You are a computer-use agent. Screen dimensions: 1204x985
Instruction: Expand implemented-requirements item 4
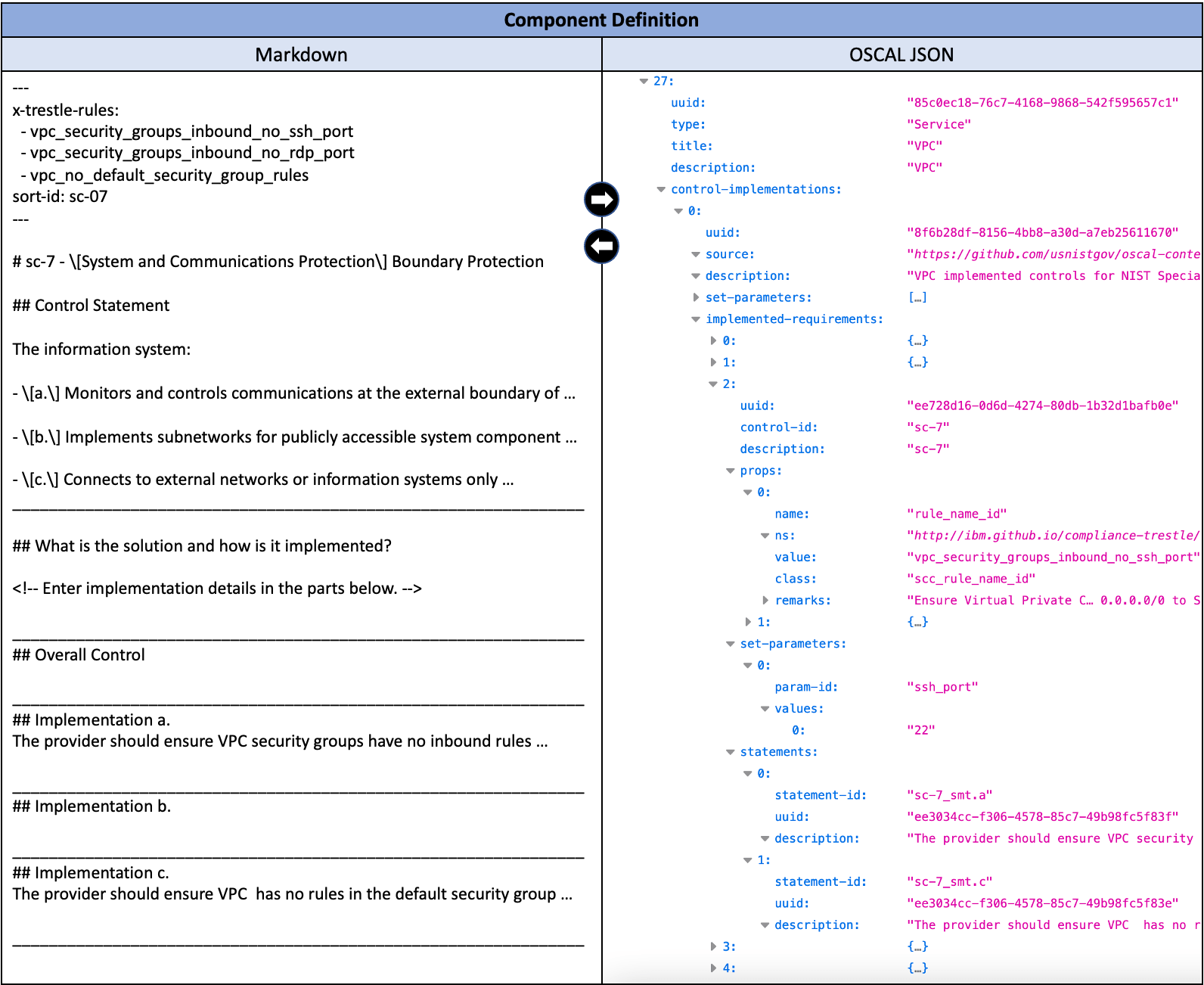click(713, 968)
